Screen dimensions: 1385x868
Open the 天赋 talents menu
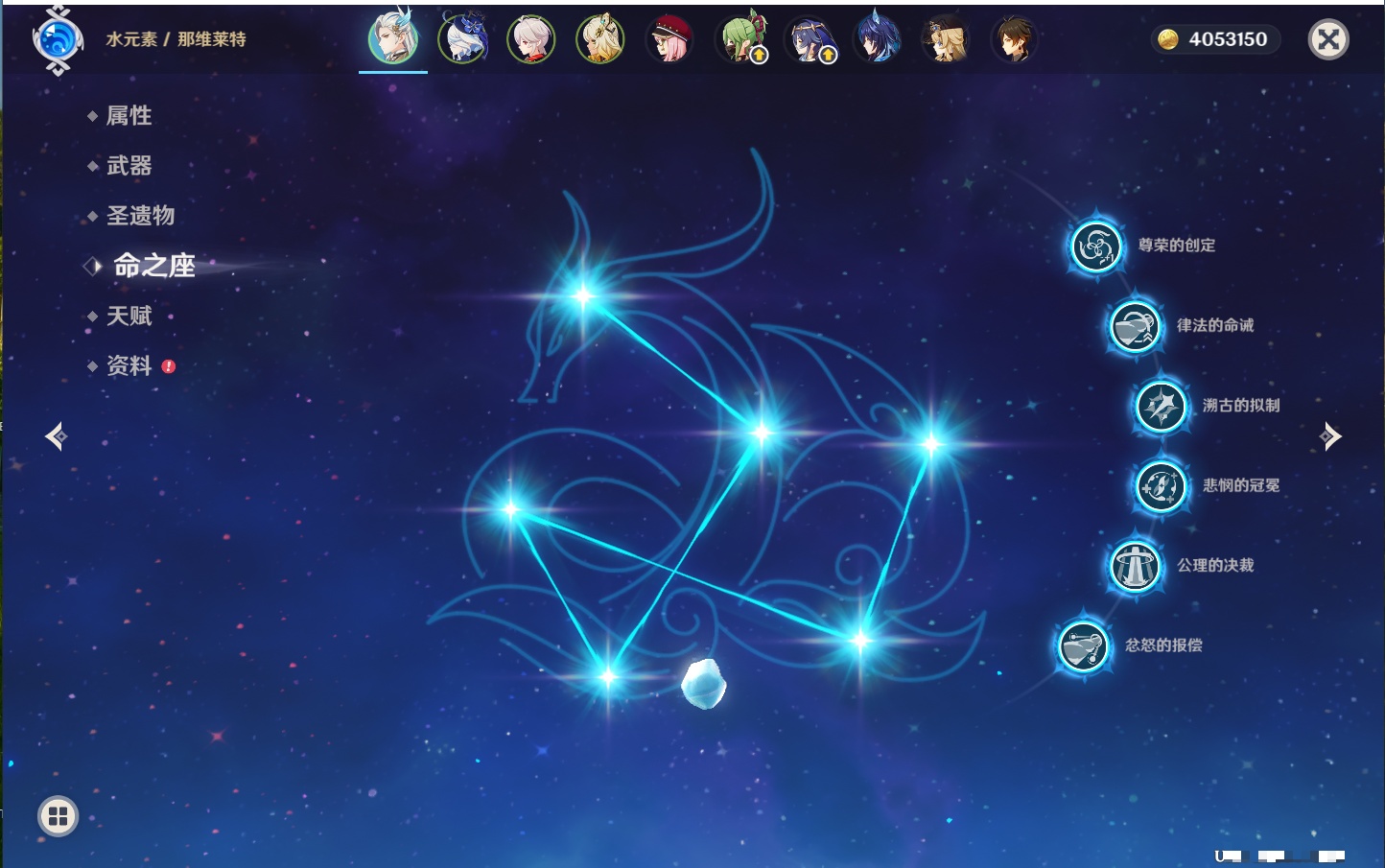(129, 316)
